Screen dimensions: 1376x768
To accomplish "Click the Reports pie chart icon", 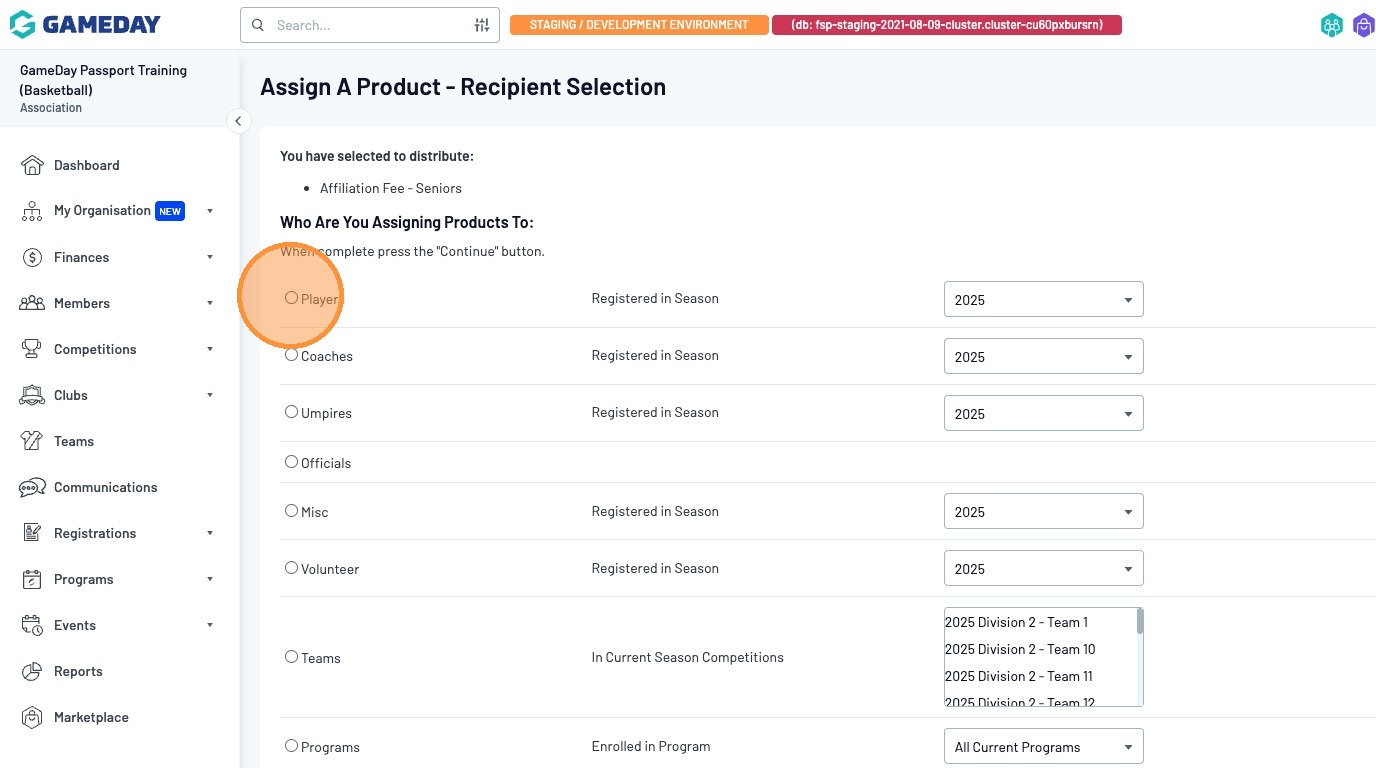I will (x=32, y=671).
